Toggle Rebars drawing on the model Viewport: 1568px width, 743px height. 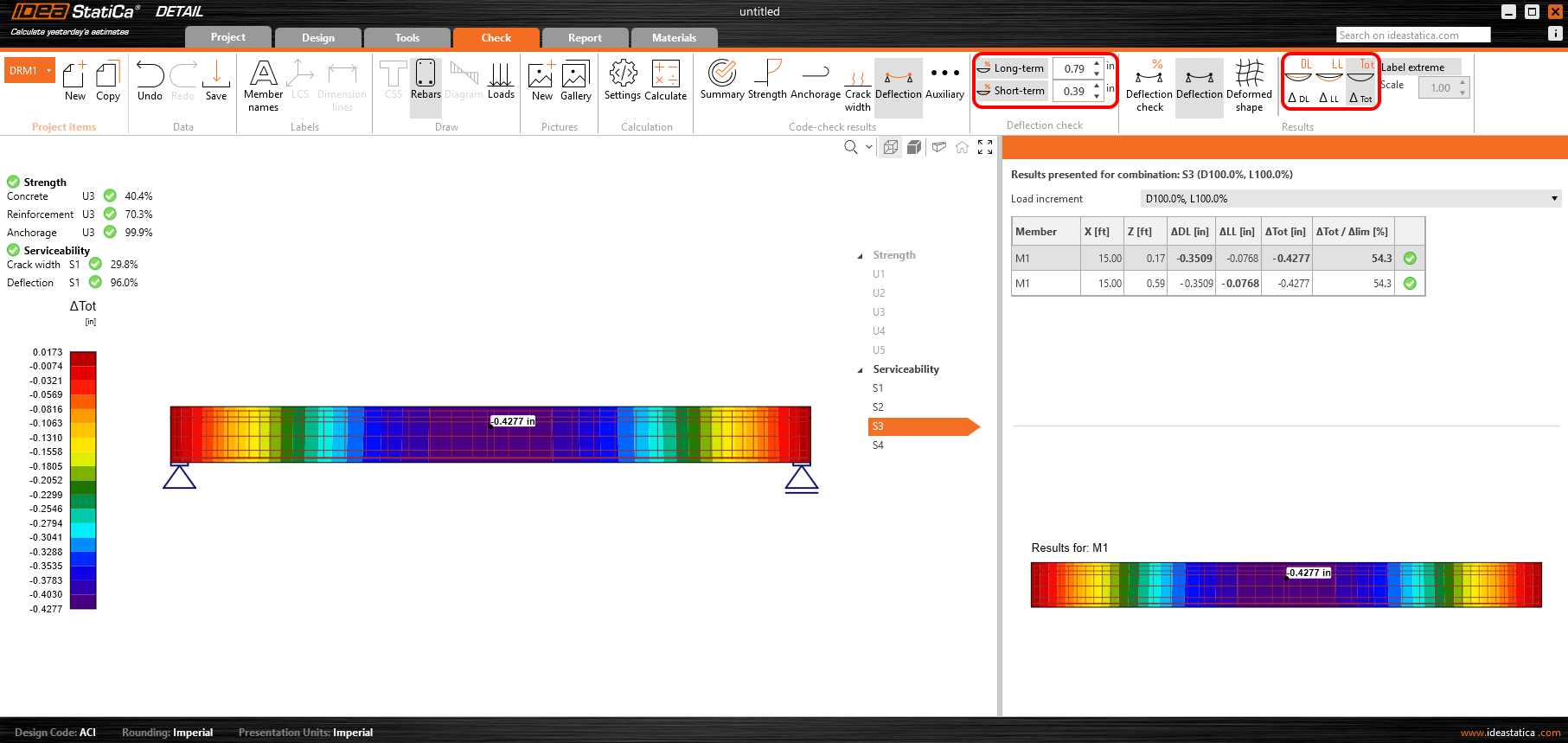[426, 80]
